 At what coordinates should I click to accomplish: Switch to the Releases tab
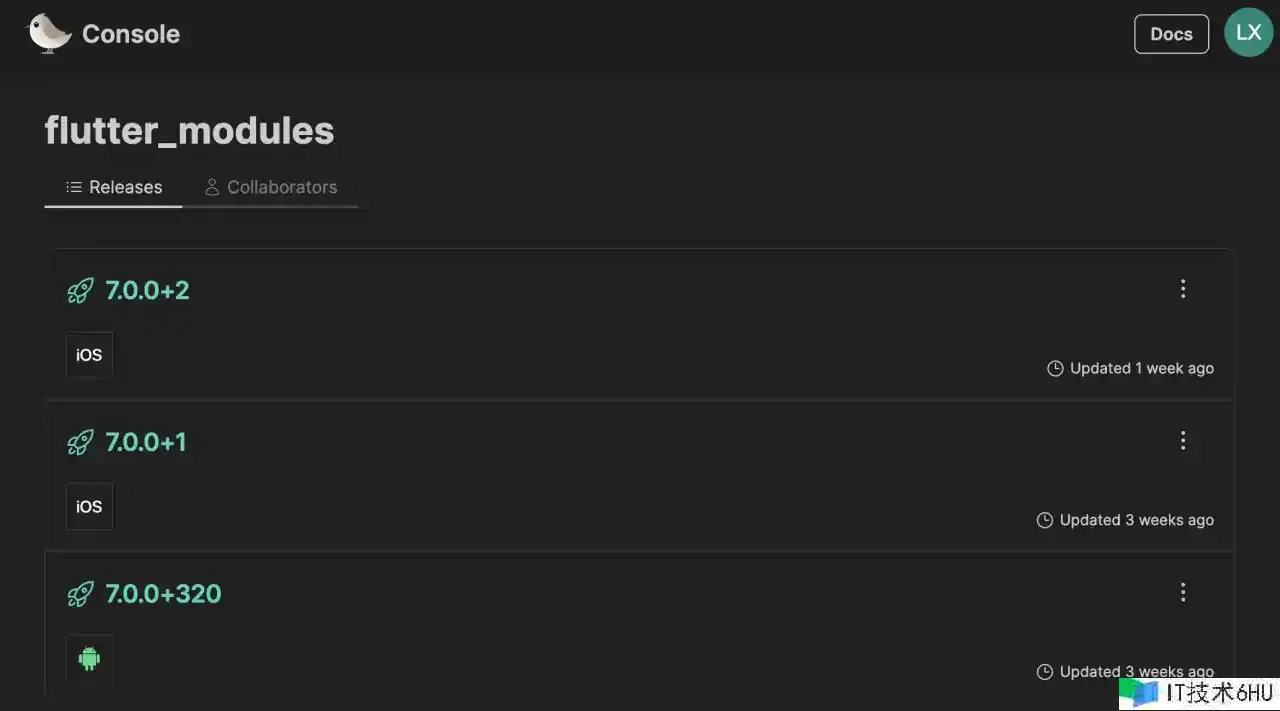[114, 187]
